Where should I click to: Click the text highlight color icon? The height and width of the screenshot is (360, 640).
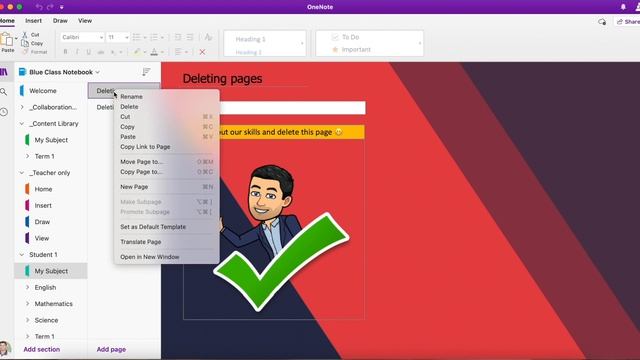(x=137, y=52)
